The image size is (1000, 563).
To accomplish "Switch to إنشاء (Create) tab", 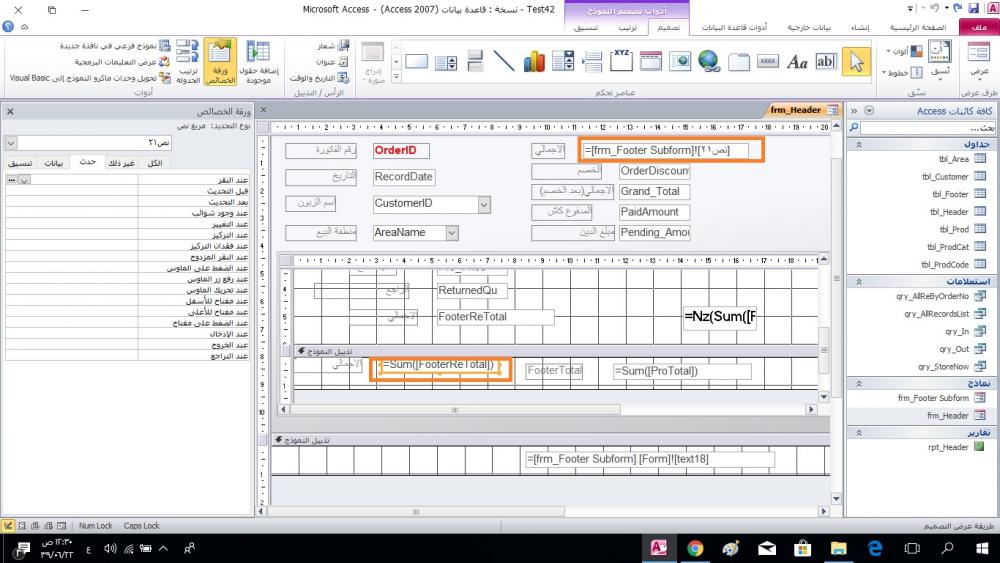I will click(x=860, y=27).
